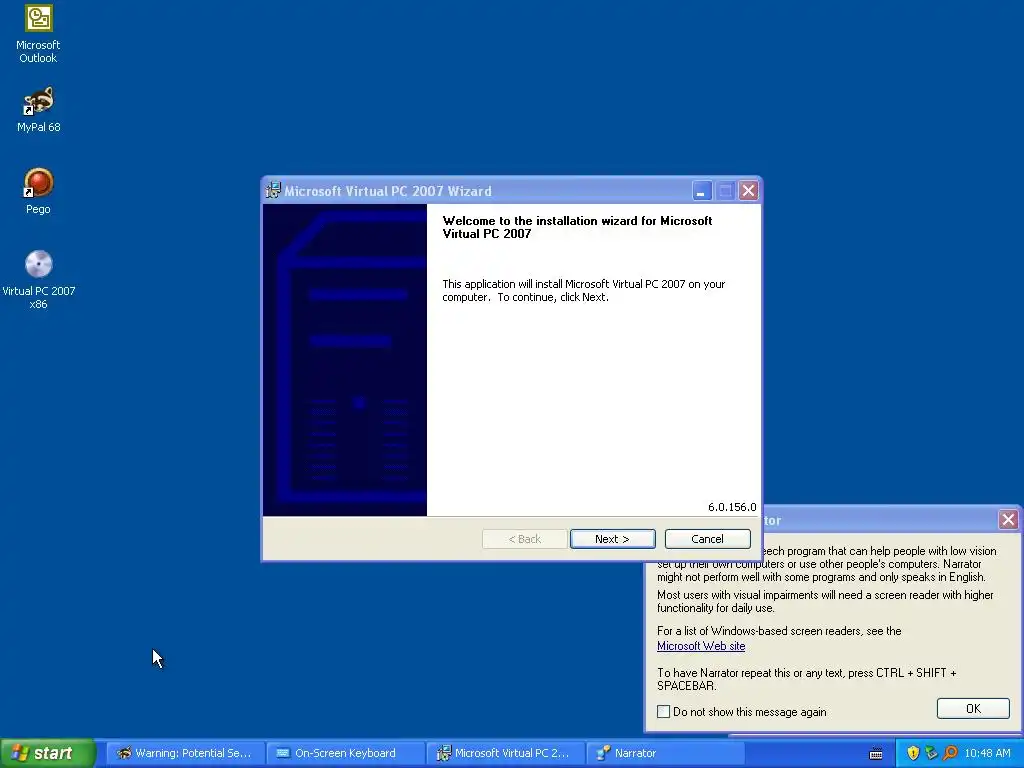The width and height of the screenshot is (1024, 768).
Task: Click the Virtual PC wizard title bar icon
Action: 273,191
